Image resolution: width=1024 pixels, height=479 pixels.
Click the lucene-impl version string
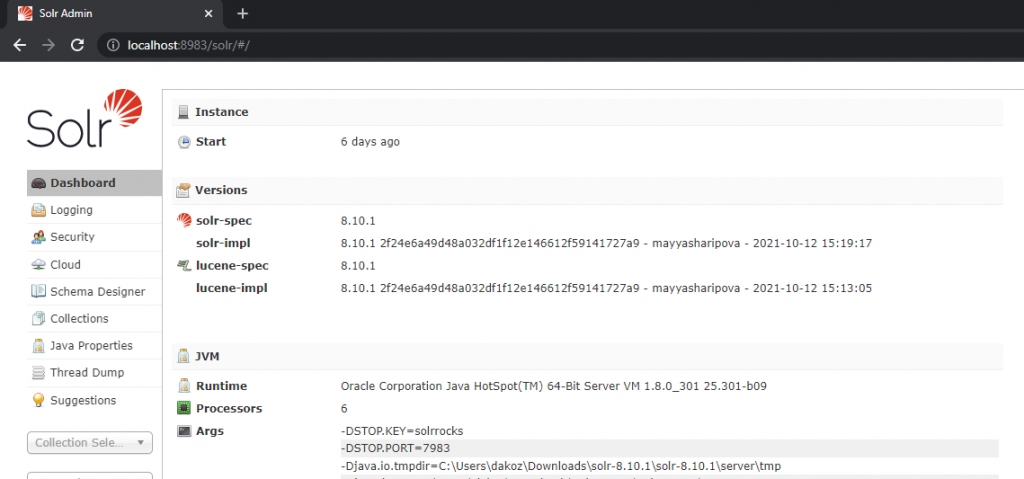pos(606,288)
